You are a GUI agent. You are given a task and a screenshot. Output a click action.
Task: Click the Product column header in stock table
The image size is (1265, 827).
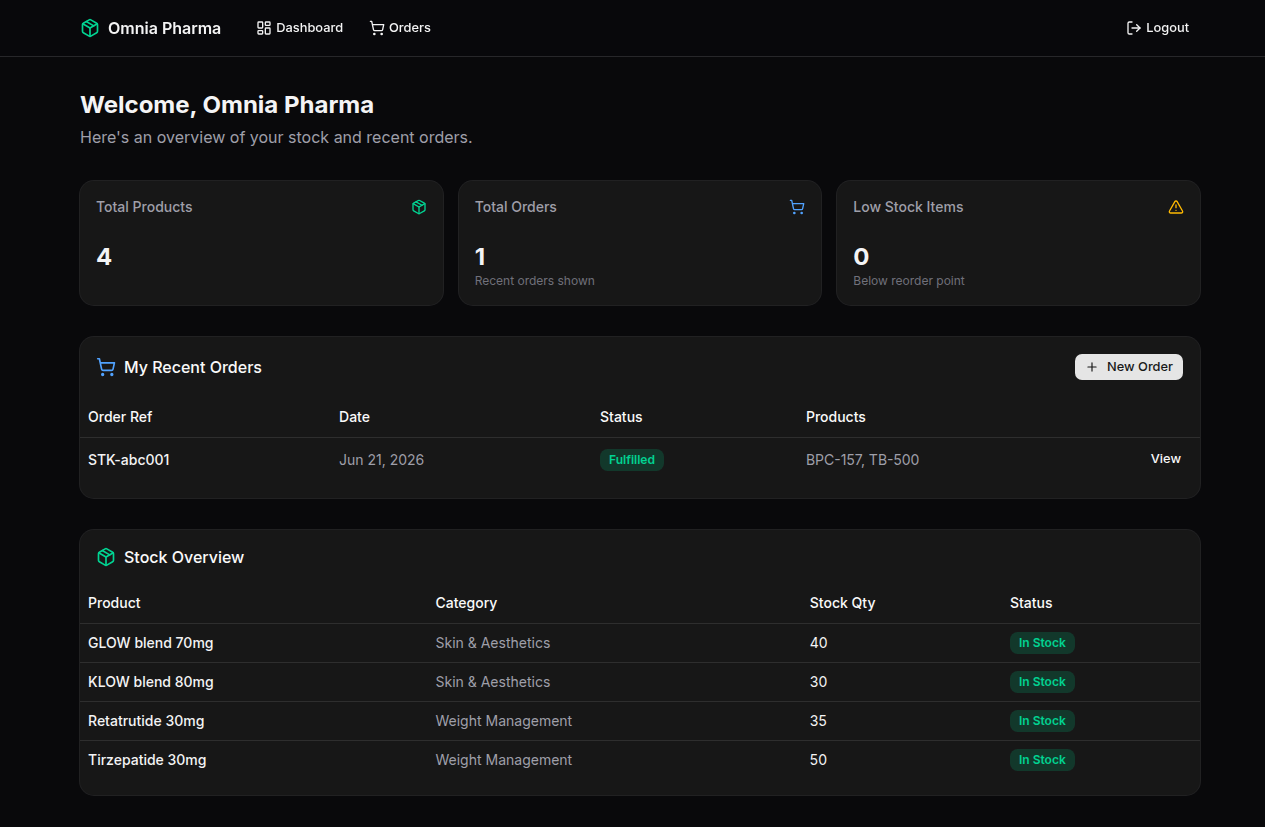point(114,603)
